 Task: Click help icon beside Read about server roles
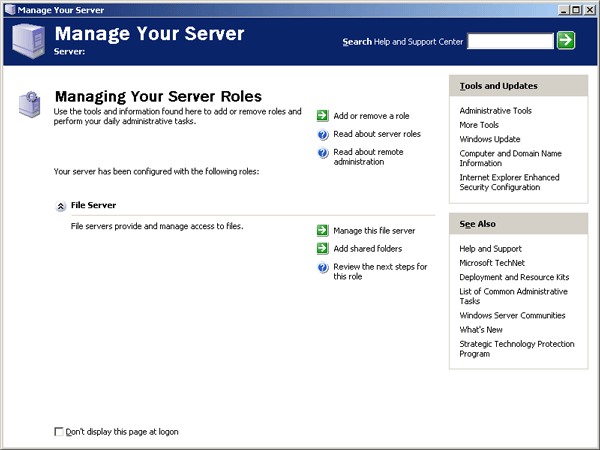tap(323, 134)
